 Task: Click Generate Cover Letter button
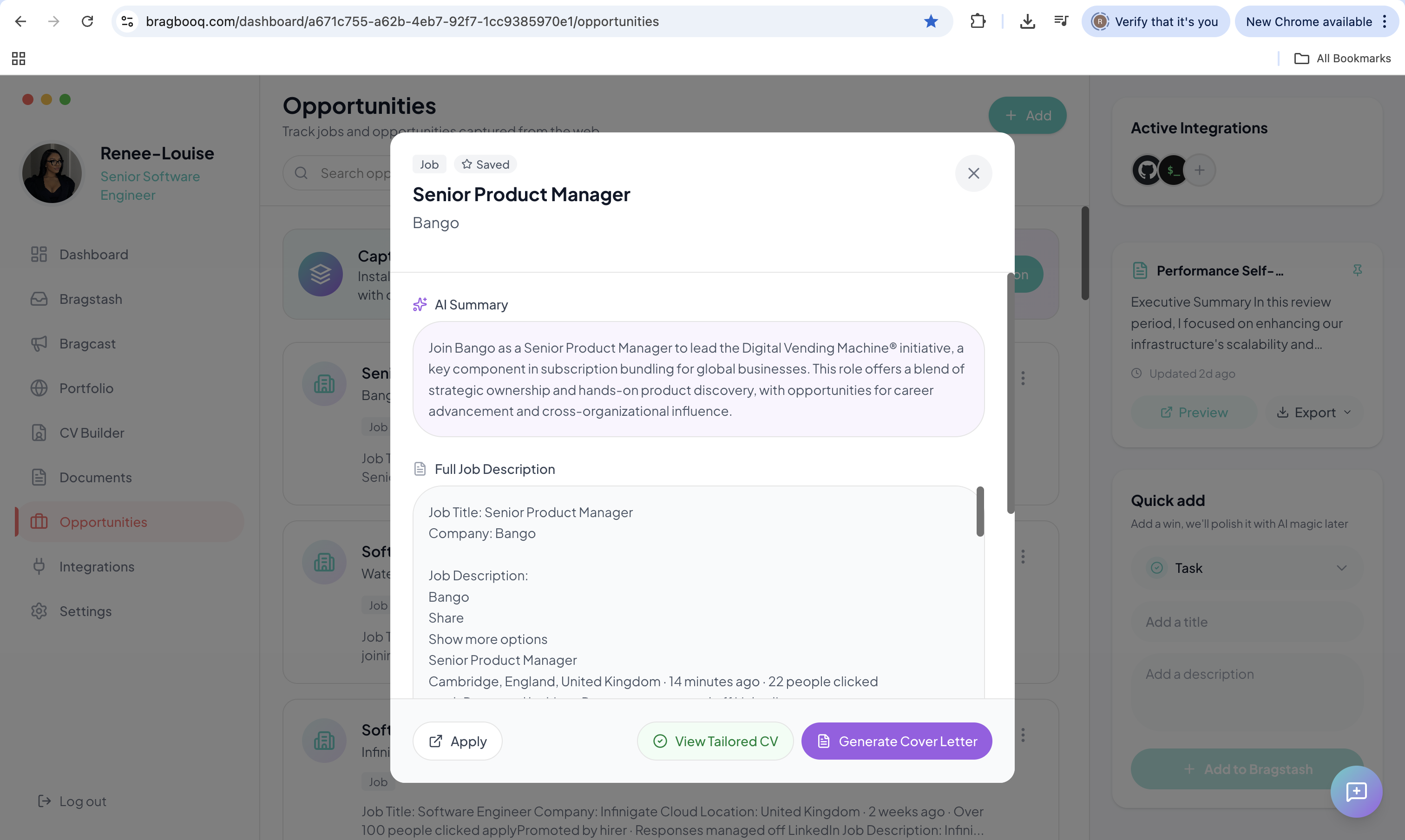click(x=896, y=741)
